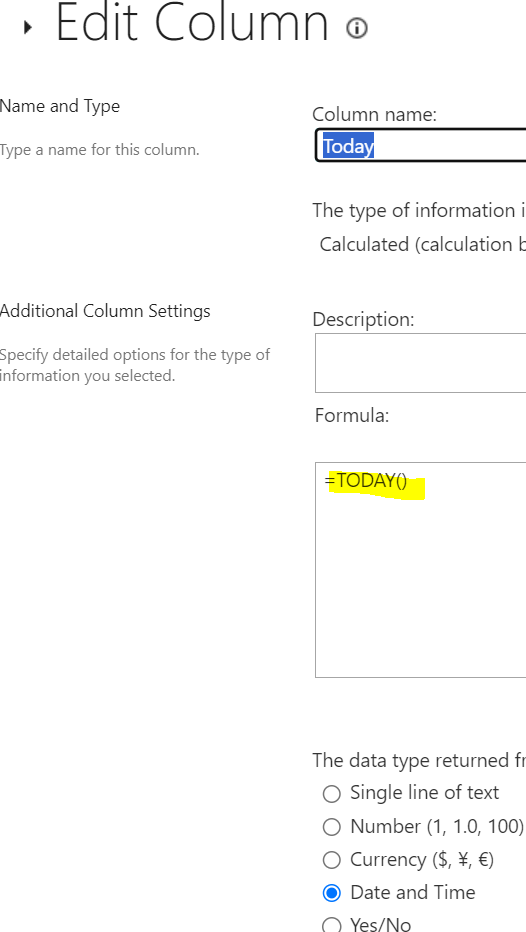Select the Single line of text radio button

click(332, 794)
